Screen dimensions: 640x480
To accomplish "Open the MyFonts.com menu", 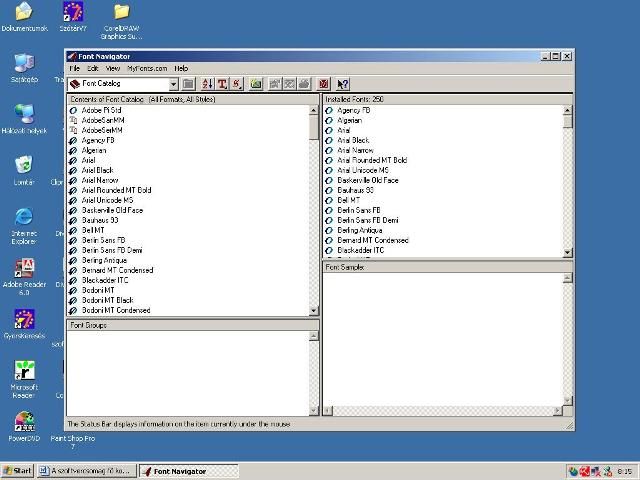I will pos(147,68).
